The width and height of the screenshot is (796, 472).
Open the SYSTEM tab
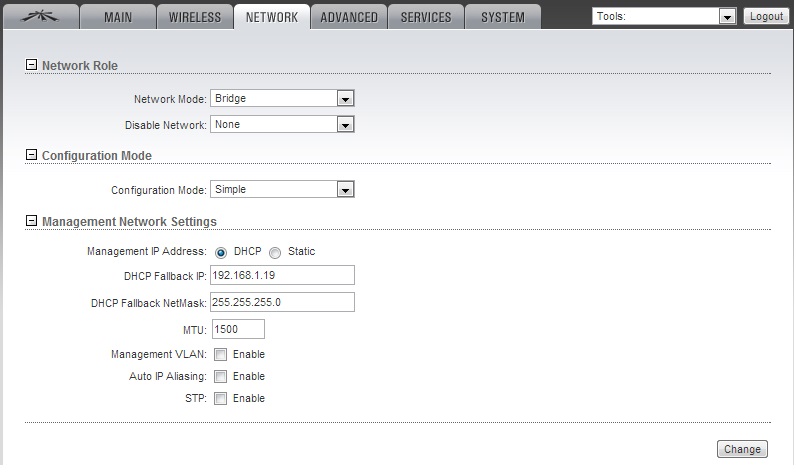(x=503, y=17)
